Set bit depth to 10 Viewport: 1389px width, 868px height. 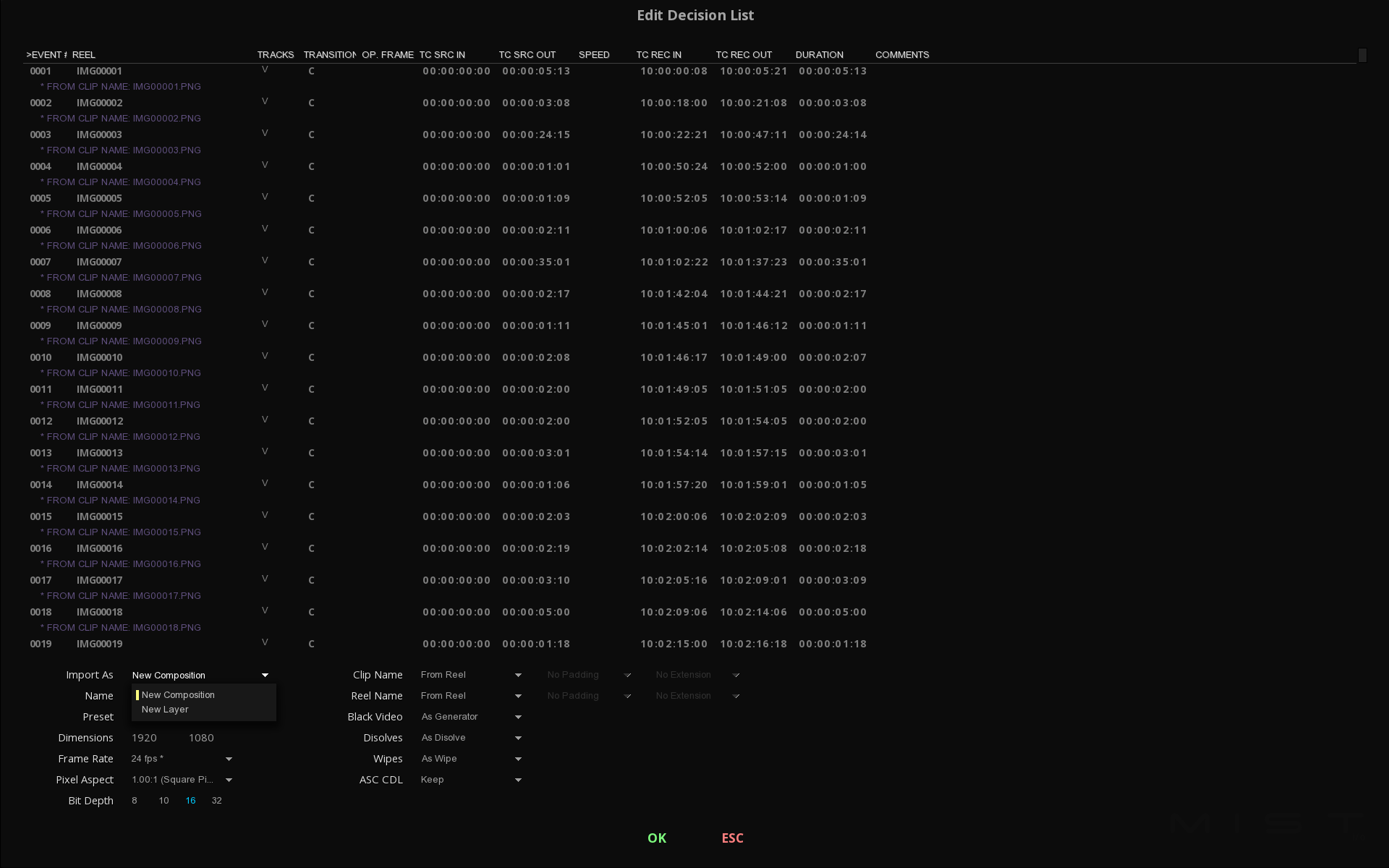tap(163, 801)
